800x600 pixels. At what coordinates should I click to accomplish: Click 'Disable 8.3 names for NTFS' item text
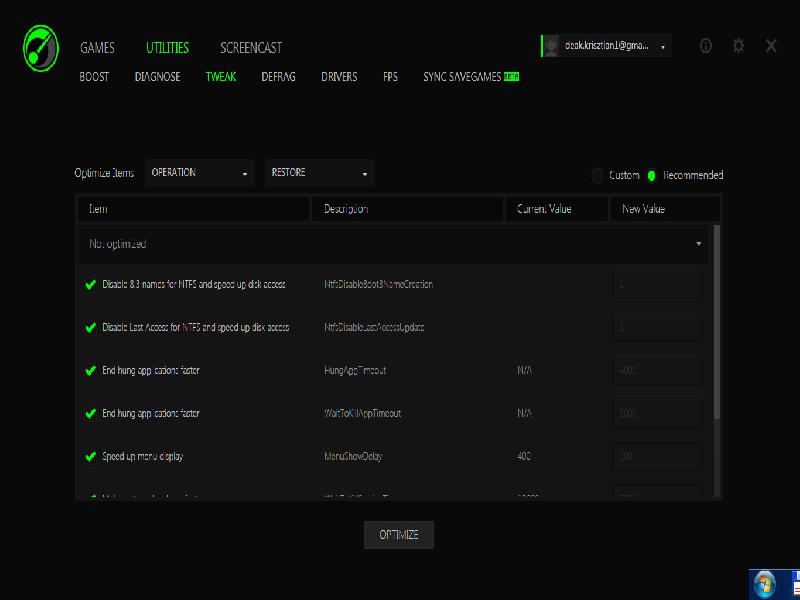(194, 285)
